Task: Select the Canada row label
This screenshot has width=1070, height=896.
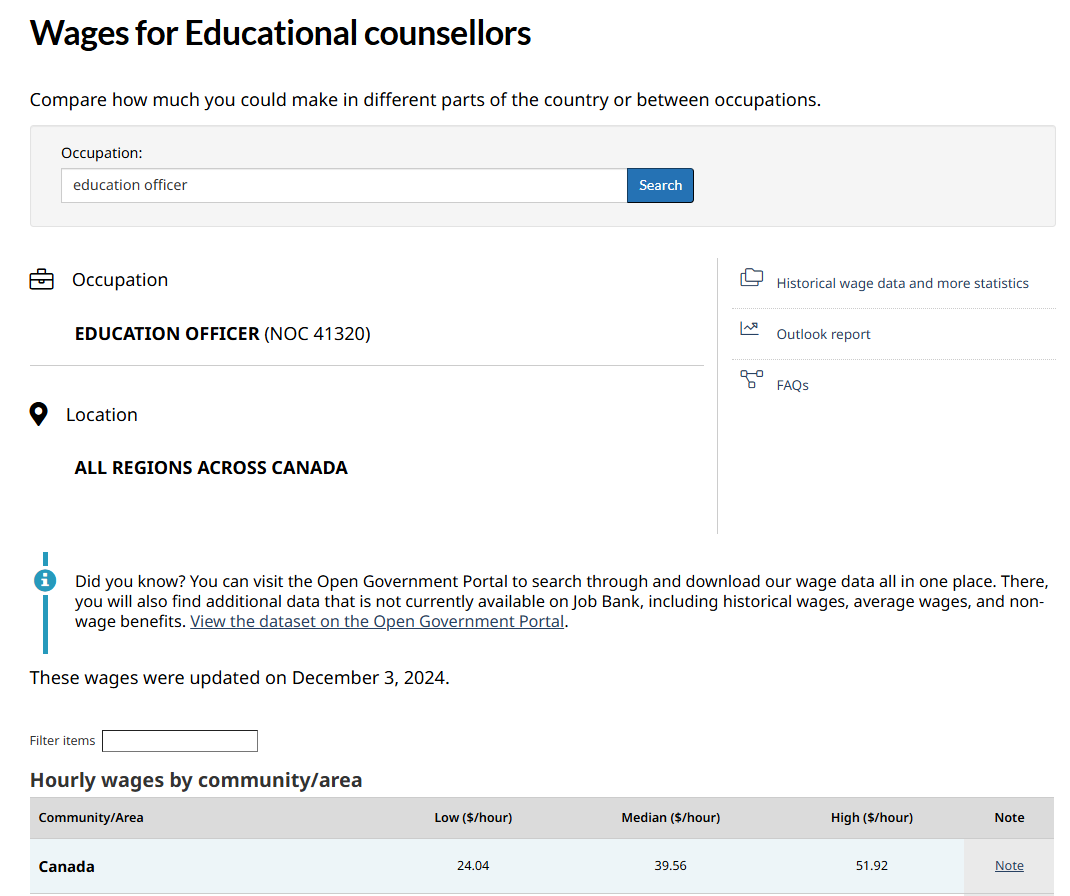Action: click(x=67, y=867)
